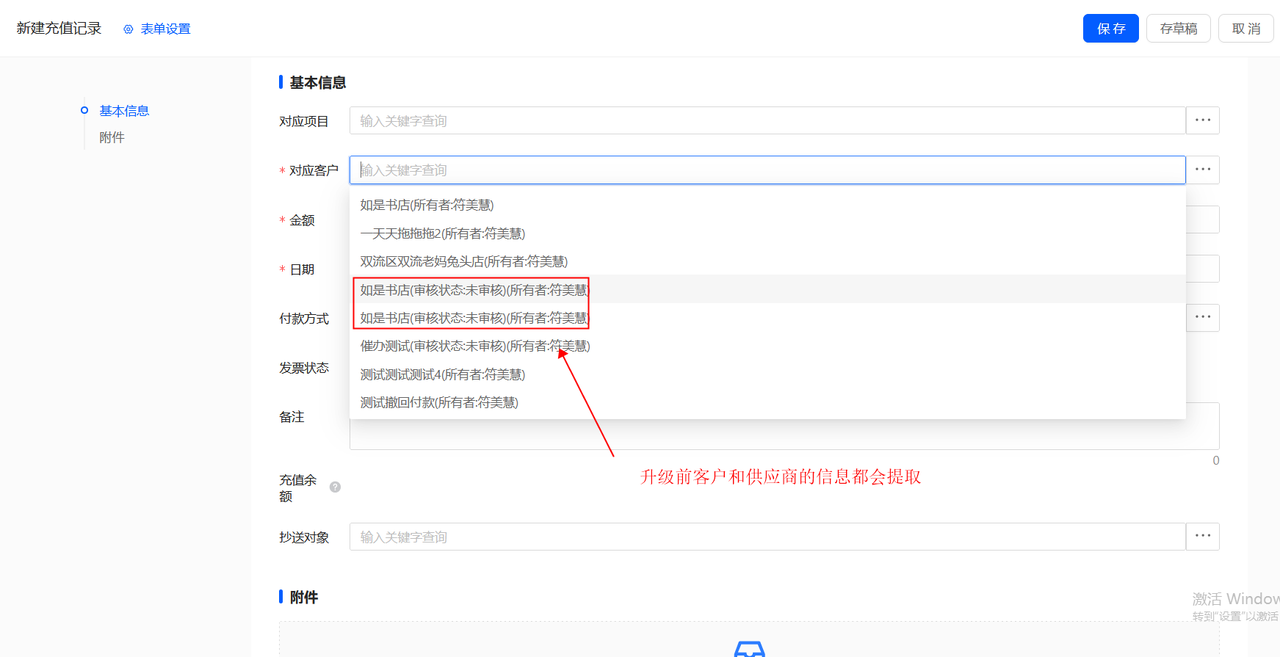Pick the 催办测试 option in dropdown
Image resolution: width=1280 pixels, height=657 pixels.
475,346
